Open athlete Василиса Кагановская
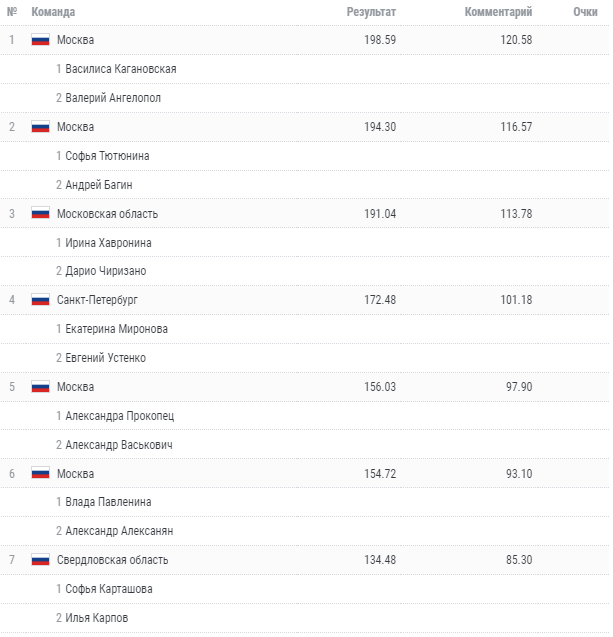The width and height of the screenshot is (613, 637). (121, 69)
